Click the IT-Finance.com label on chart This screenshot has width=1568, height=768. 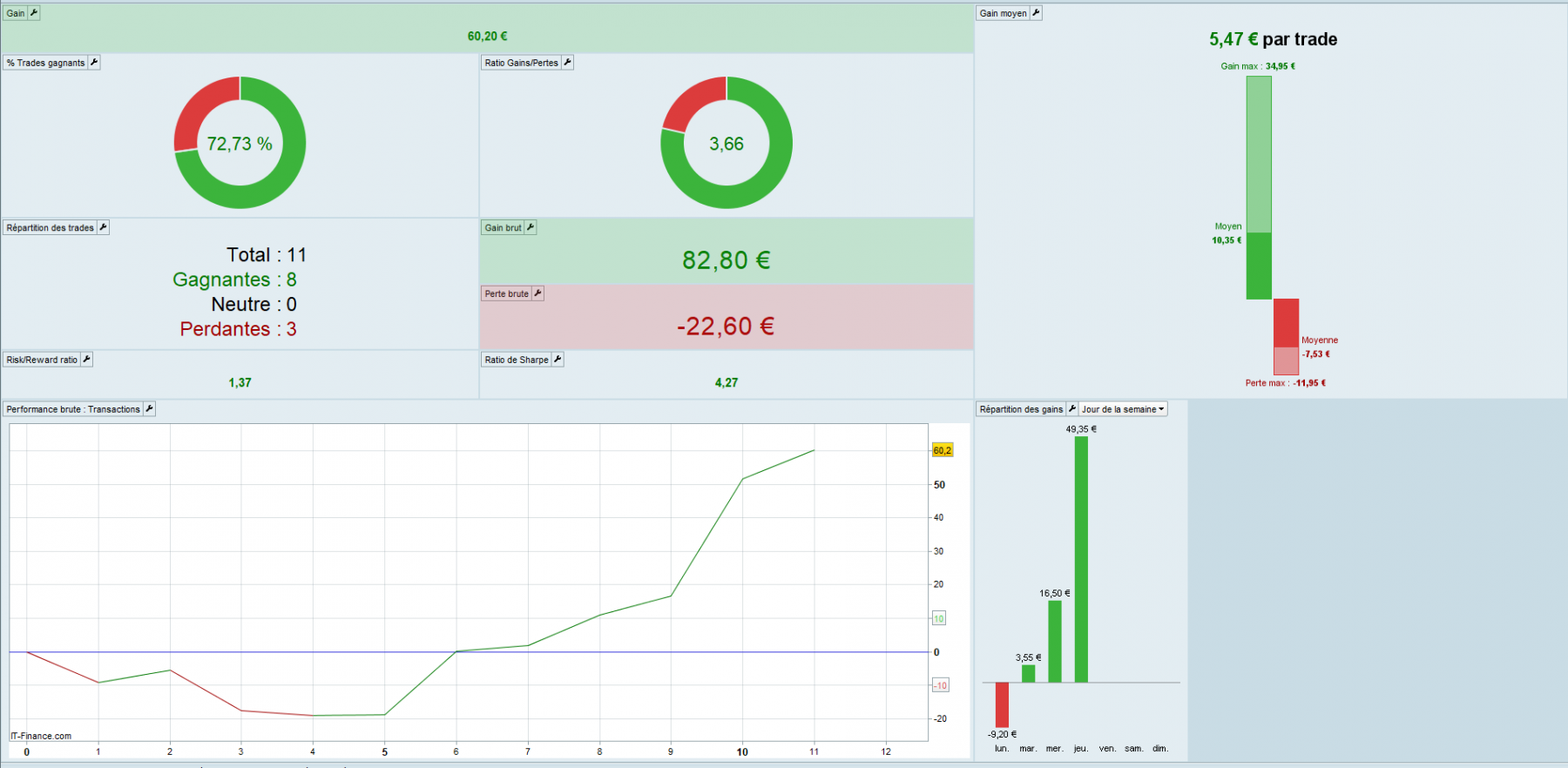(41, 736)
